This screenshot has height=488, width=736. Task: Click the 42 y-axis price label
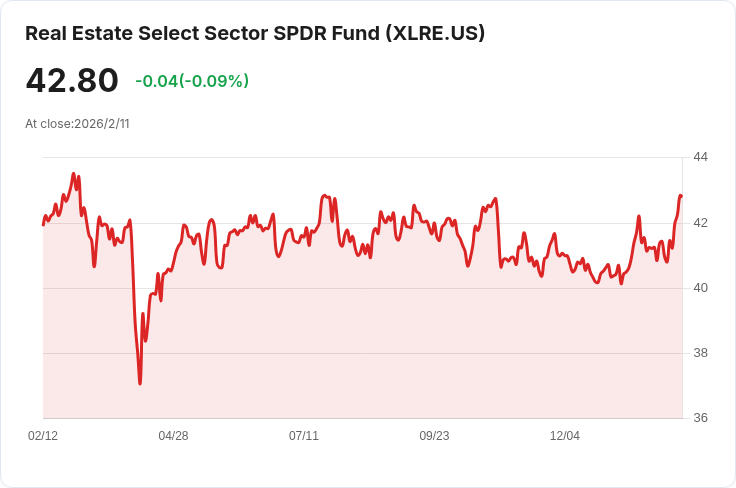pyautogui.click(x=700, y=223)
